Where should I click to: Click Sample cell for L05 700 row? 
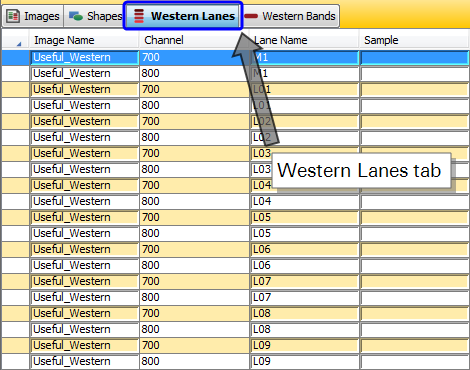pyautogui.click(x=414, y=217)
